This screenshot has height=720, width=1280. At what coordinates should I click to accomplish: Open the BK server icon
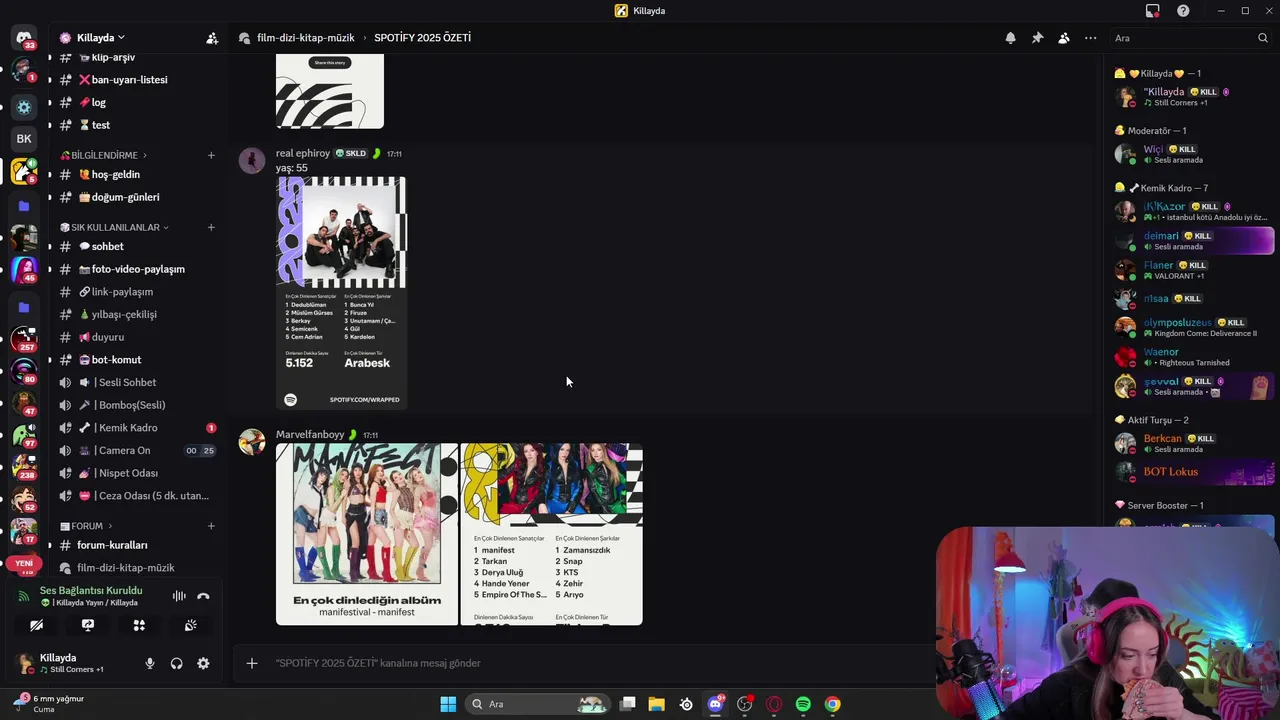click(24, 139)
